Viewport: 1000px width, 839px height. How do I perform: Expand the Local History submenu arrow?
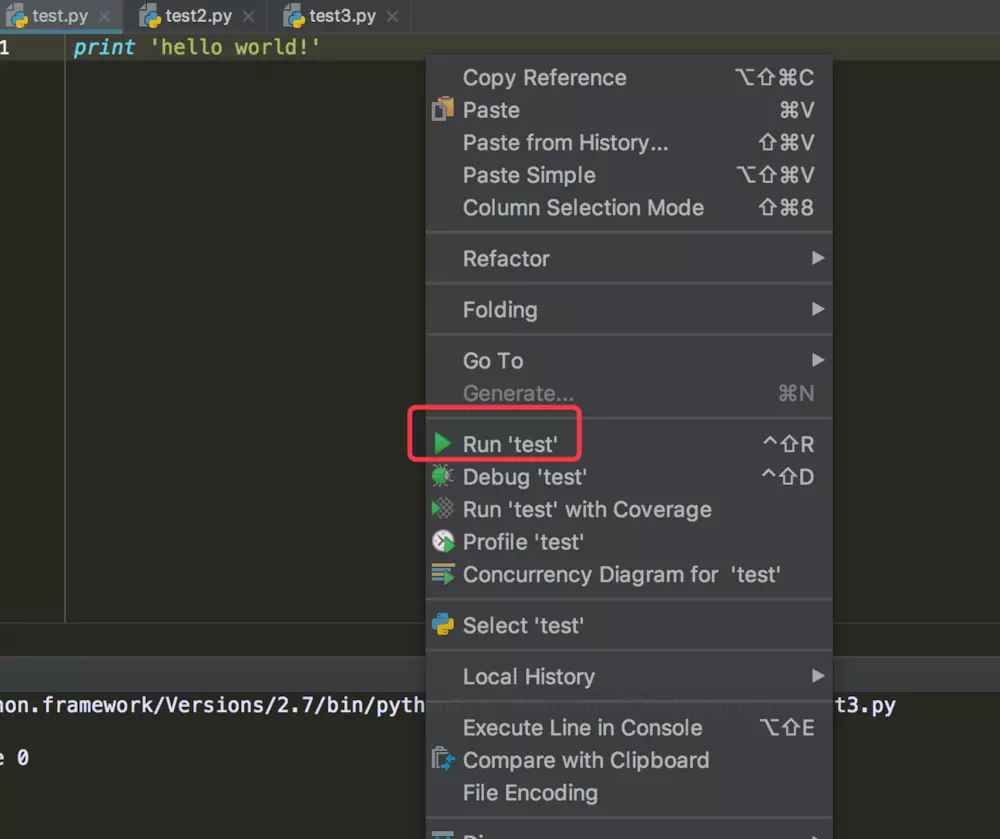[818, 676]
